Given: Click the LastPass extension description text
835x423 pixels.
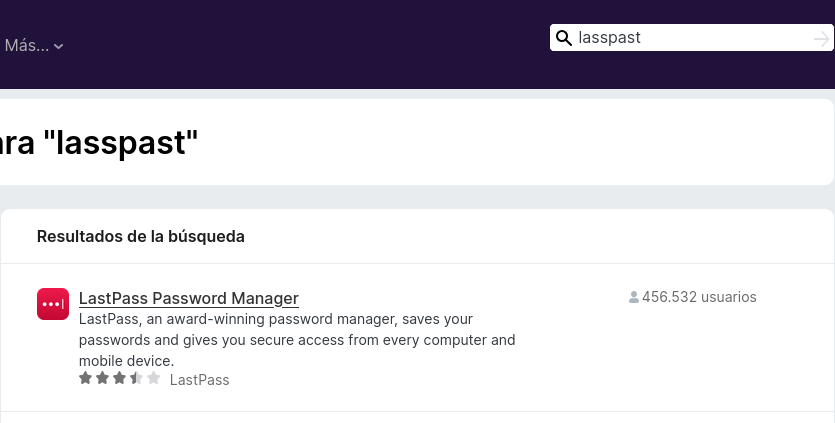Looking at the screenshot, I should pos(296,340).
